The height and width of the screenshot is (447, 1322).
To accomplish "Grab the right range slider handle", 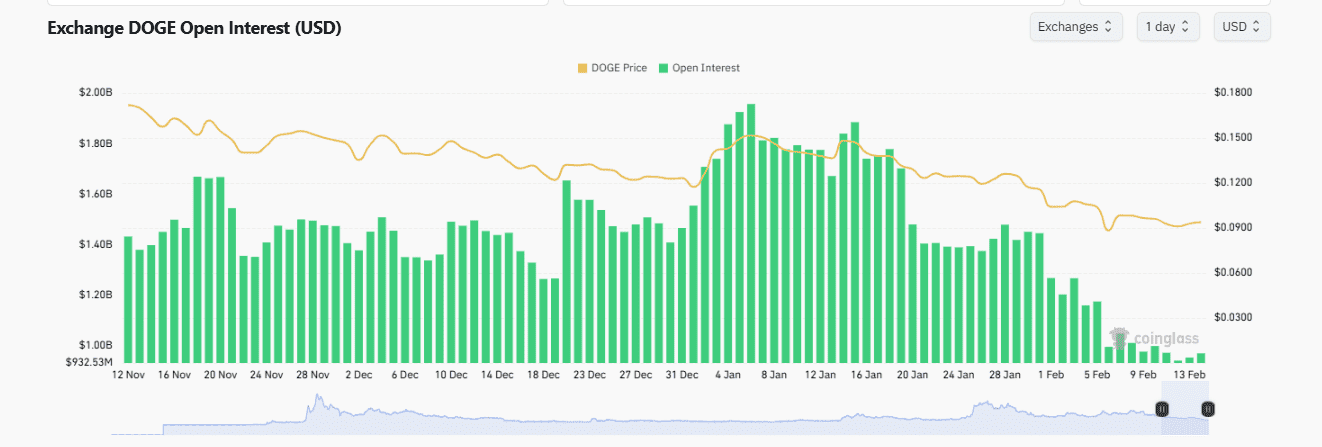I will pos(1207,409).
